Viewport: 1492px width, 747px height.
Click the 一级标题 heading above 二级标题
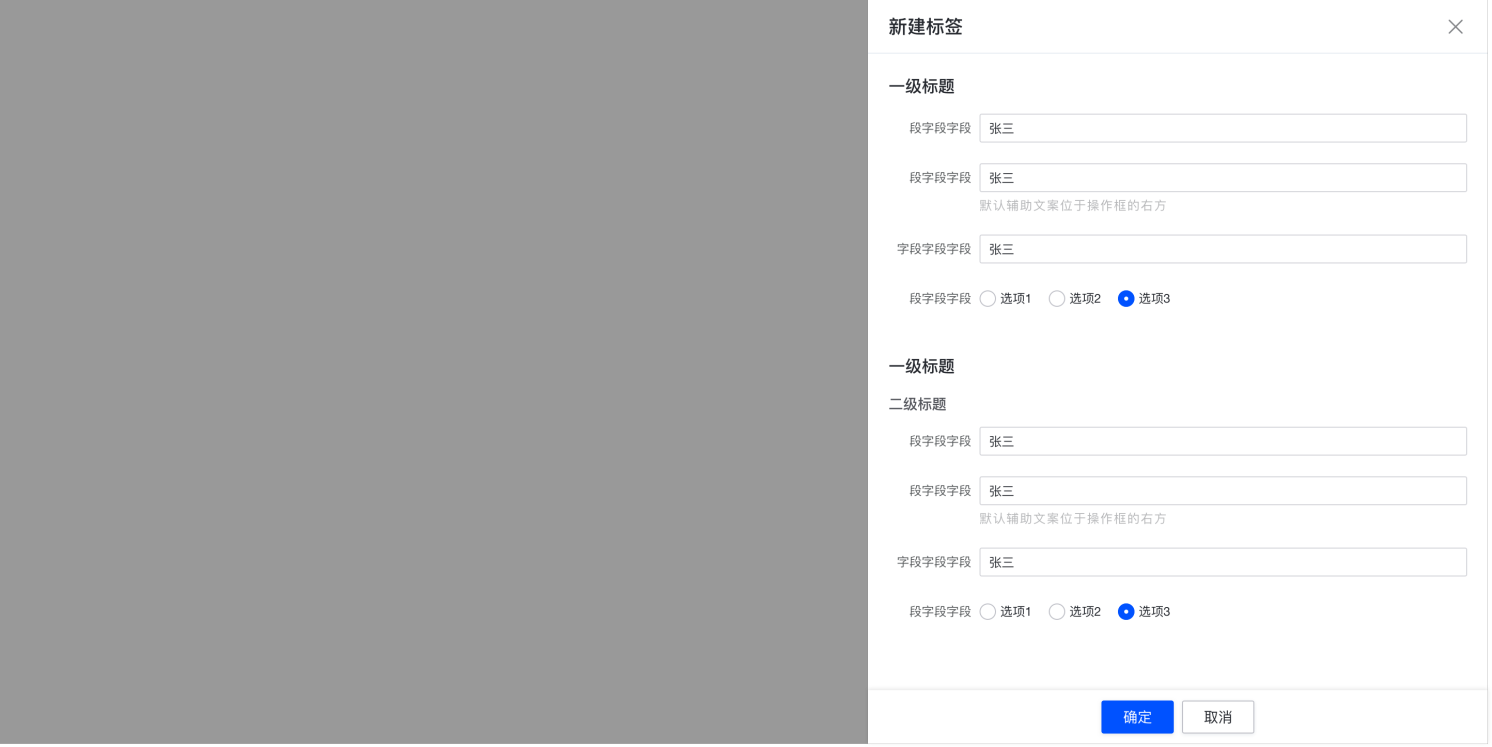tap(924, 367)
